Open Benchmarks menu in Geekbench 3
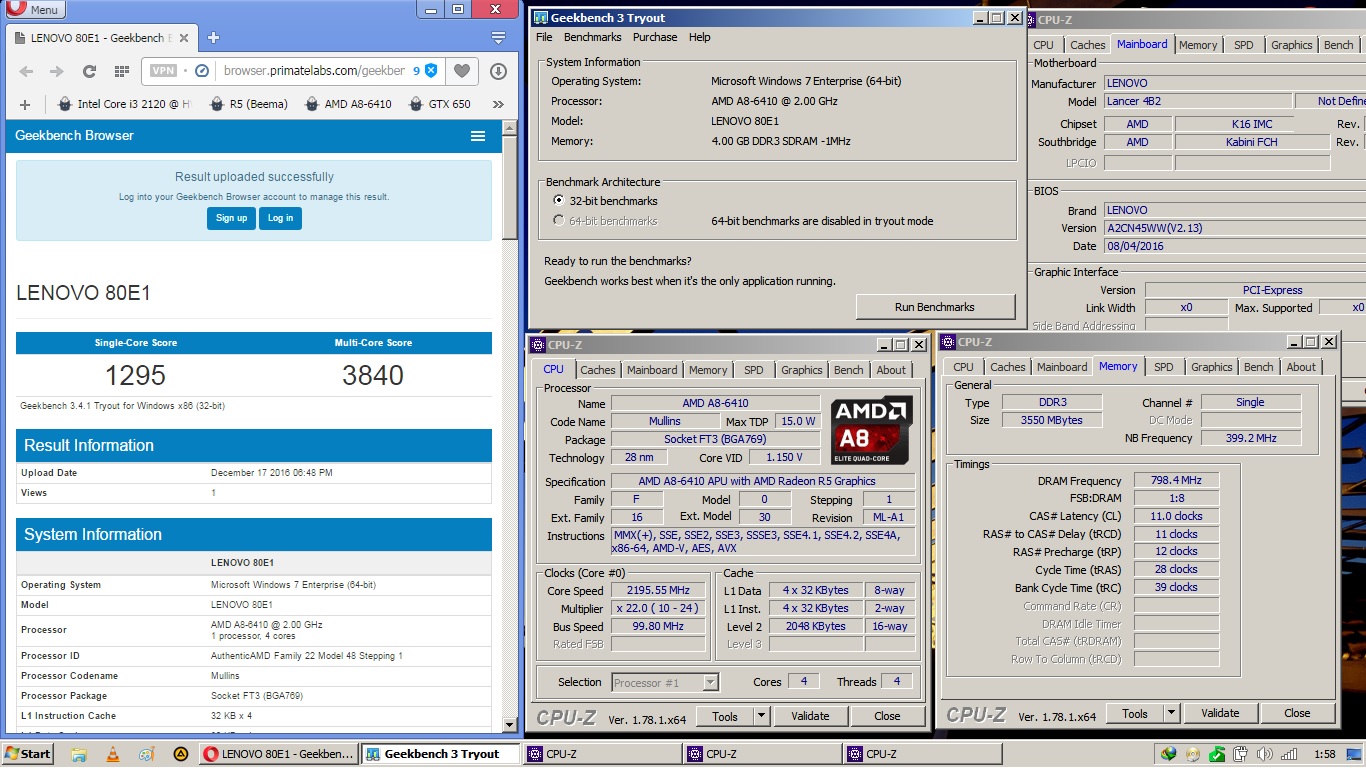The height and width of the screenshot is (768, 1366). pos(593,37)
